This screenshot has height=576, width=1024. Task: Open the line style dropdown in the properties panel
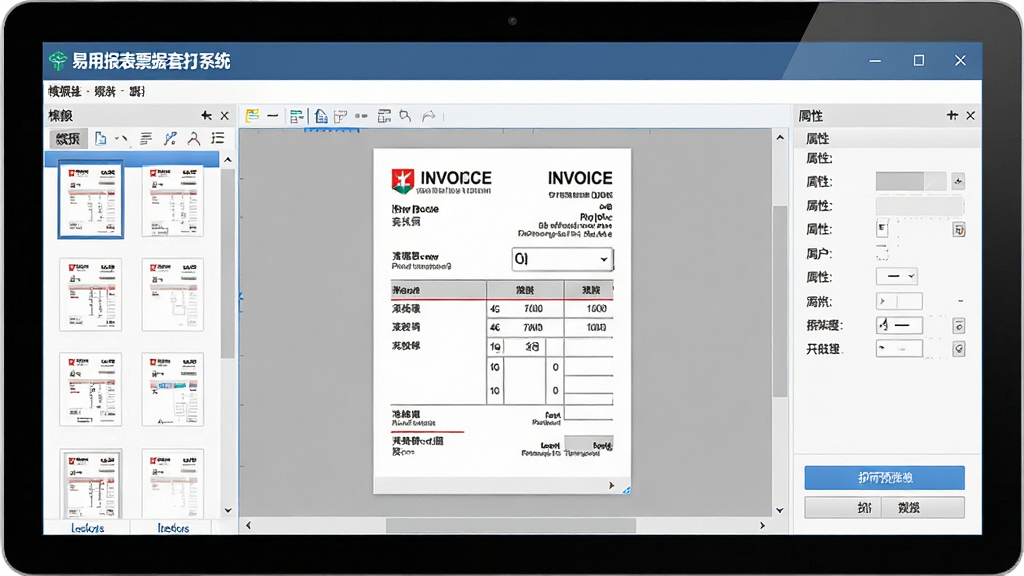point(896,277)
